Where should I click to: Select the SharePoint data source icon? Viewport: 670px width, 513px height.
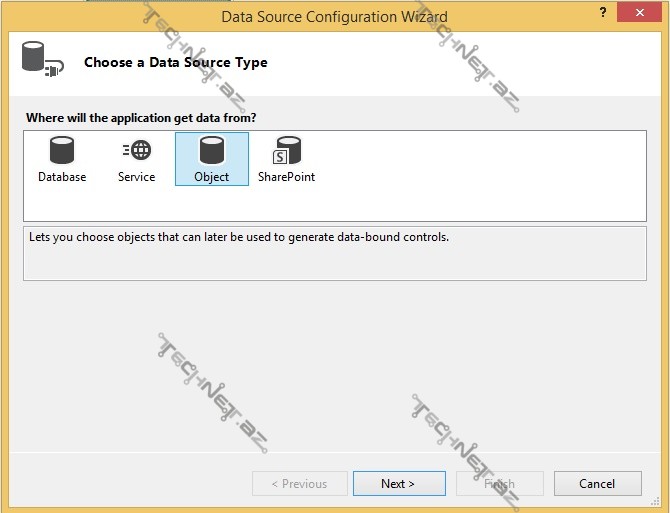286,151
